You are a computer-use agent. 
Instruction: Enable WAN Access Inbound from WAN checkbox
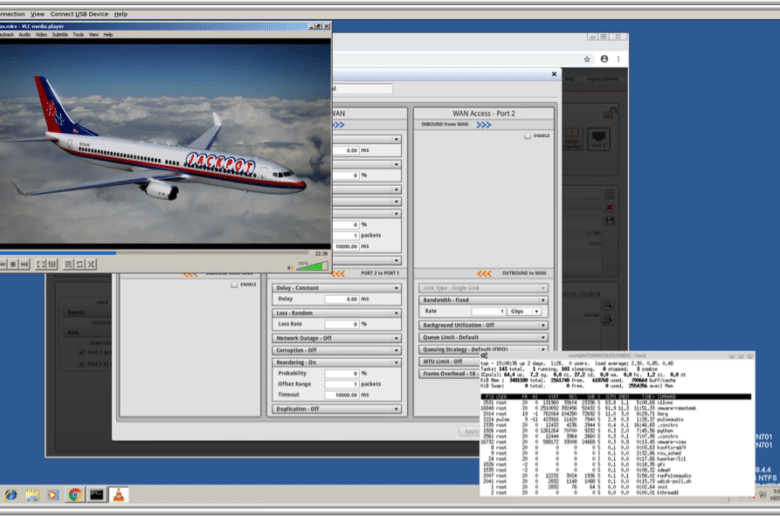(x=527, y=136)
